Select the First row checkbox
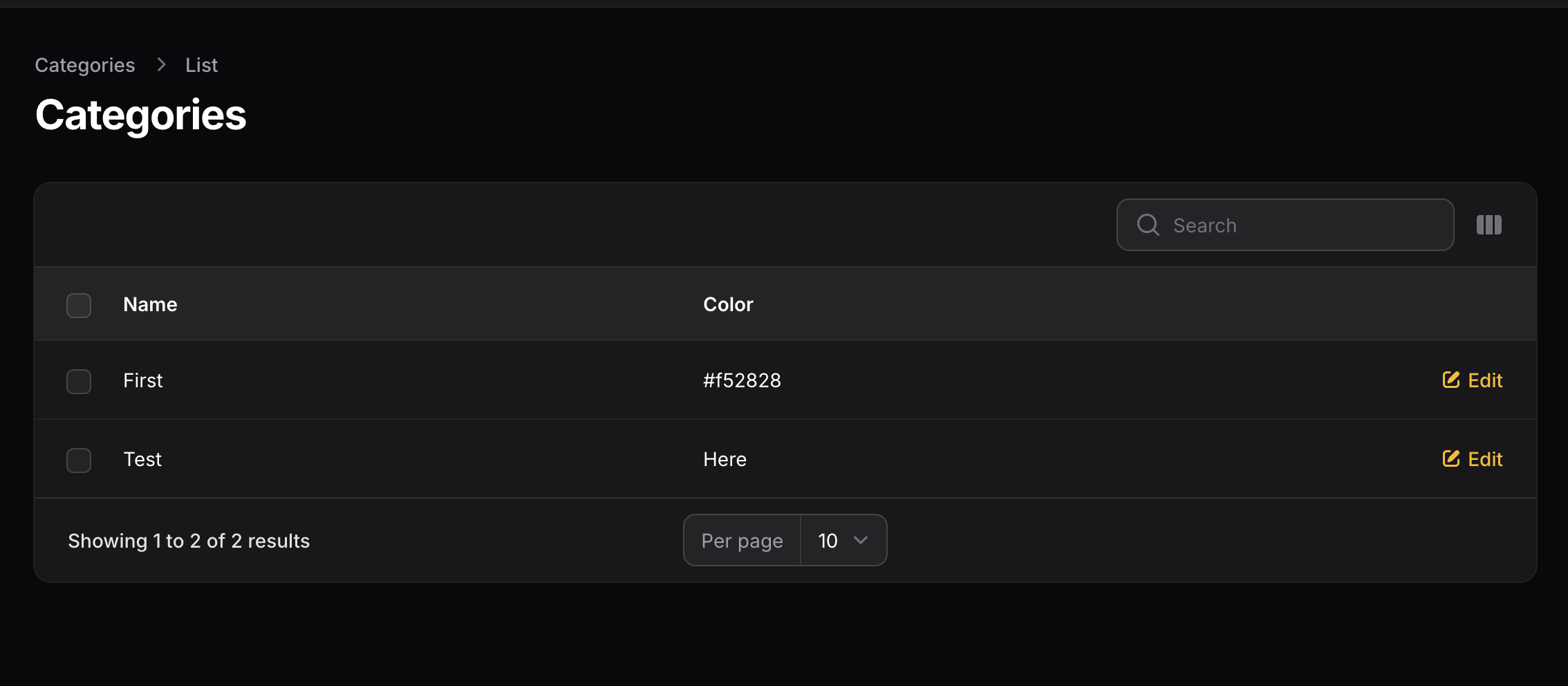This screenshot has height=686, width=1568. pos(79,381)
